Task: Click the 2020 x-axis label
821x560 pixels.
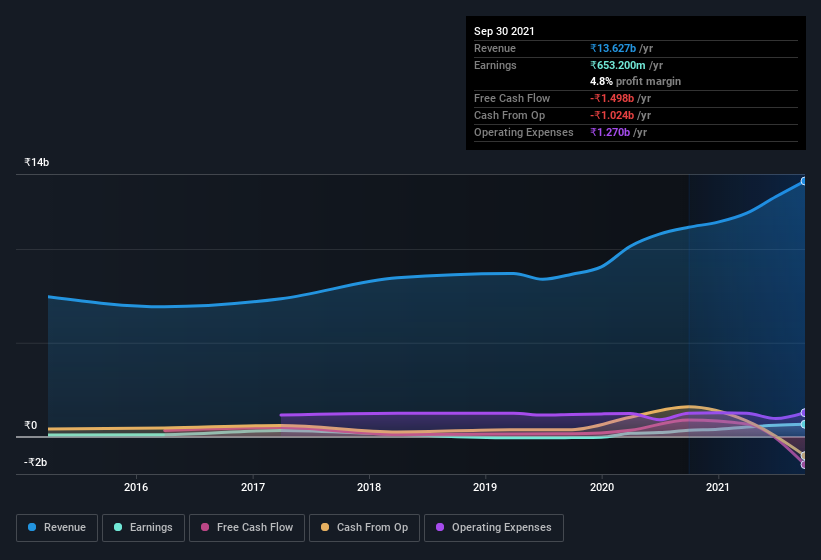Action: click(x=602, y=487)
